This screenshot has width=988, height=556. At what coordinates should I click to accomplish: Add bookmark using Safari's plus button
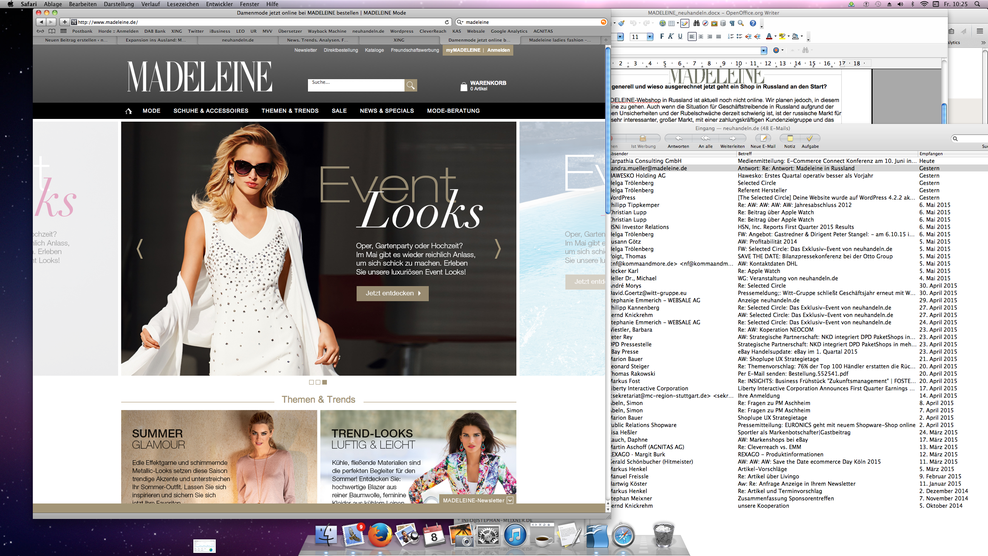click(x=64, y=22)
